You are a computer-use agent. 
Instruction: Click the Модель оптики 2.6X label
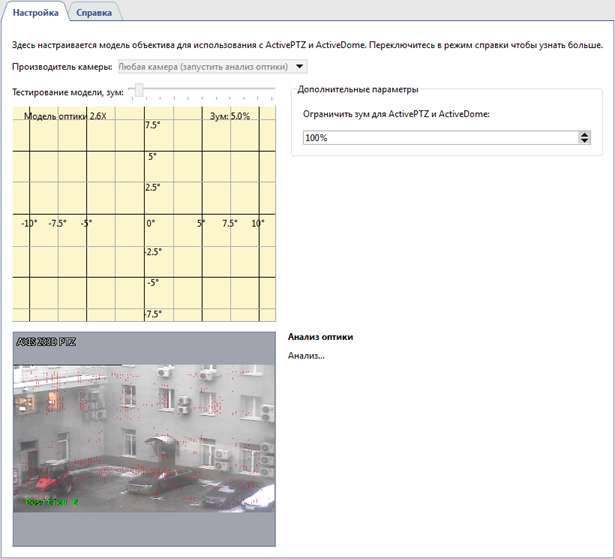click(x=64, y=116)
